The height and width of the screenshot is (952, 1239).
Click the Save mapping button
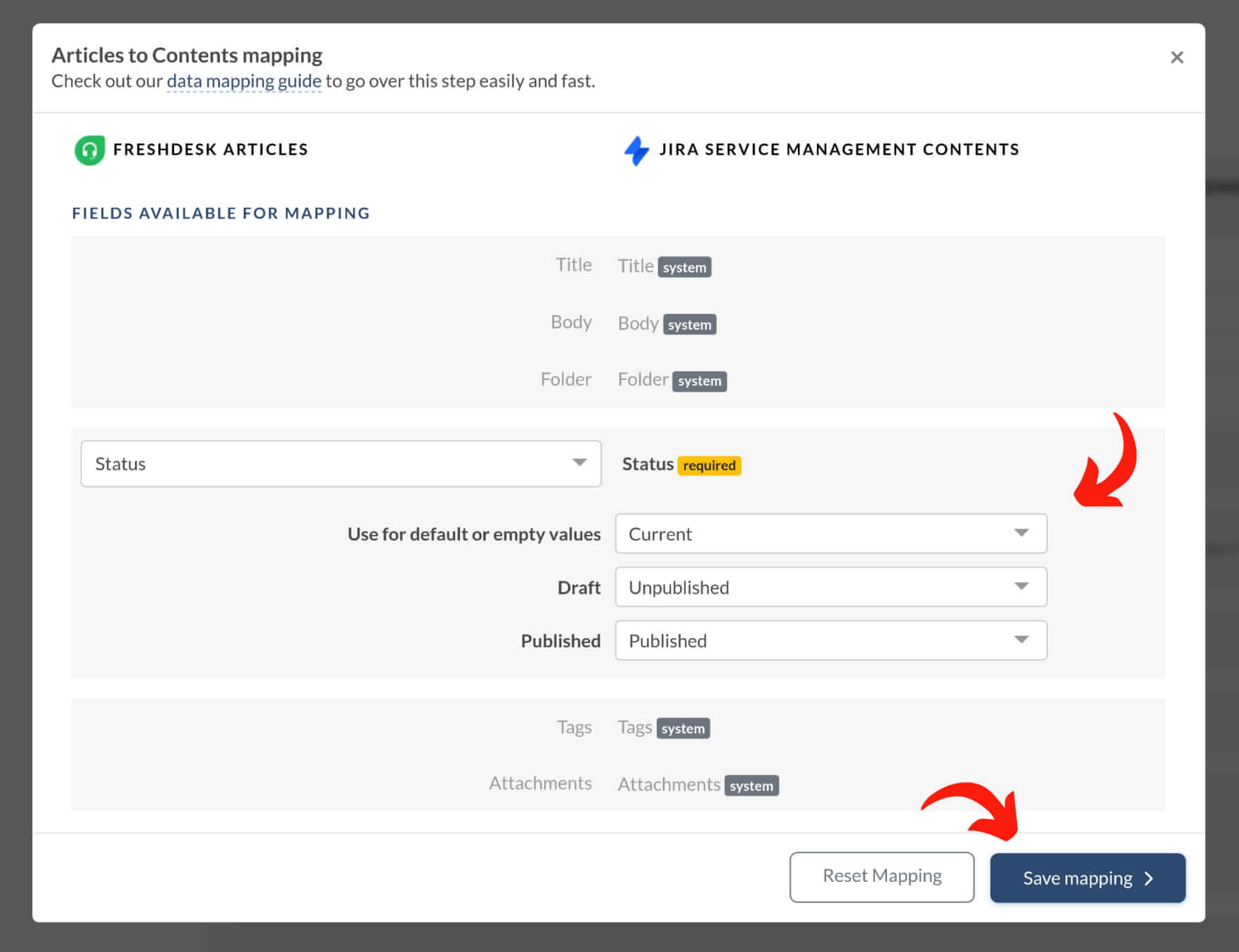(1087, 878)
